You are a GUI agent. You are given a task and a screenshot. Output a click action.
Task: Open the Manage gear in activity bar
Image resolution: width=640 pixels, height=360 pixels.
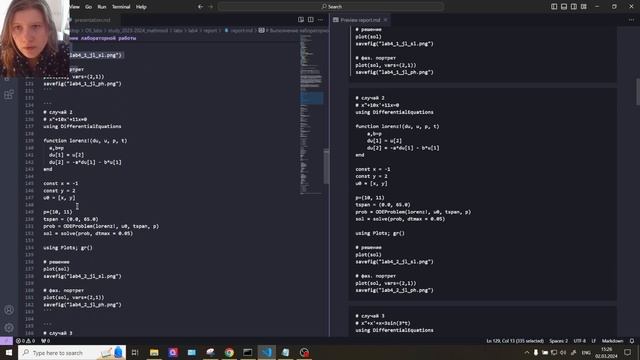click(x=9, y=327)
